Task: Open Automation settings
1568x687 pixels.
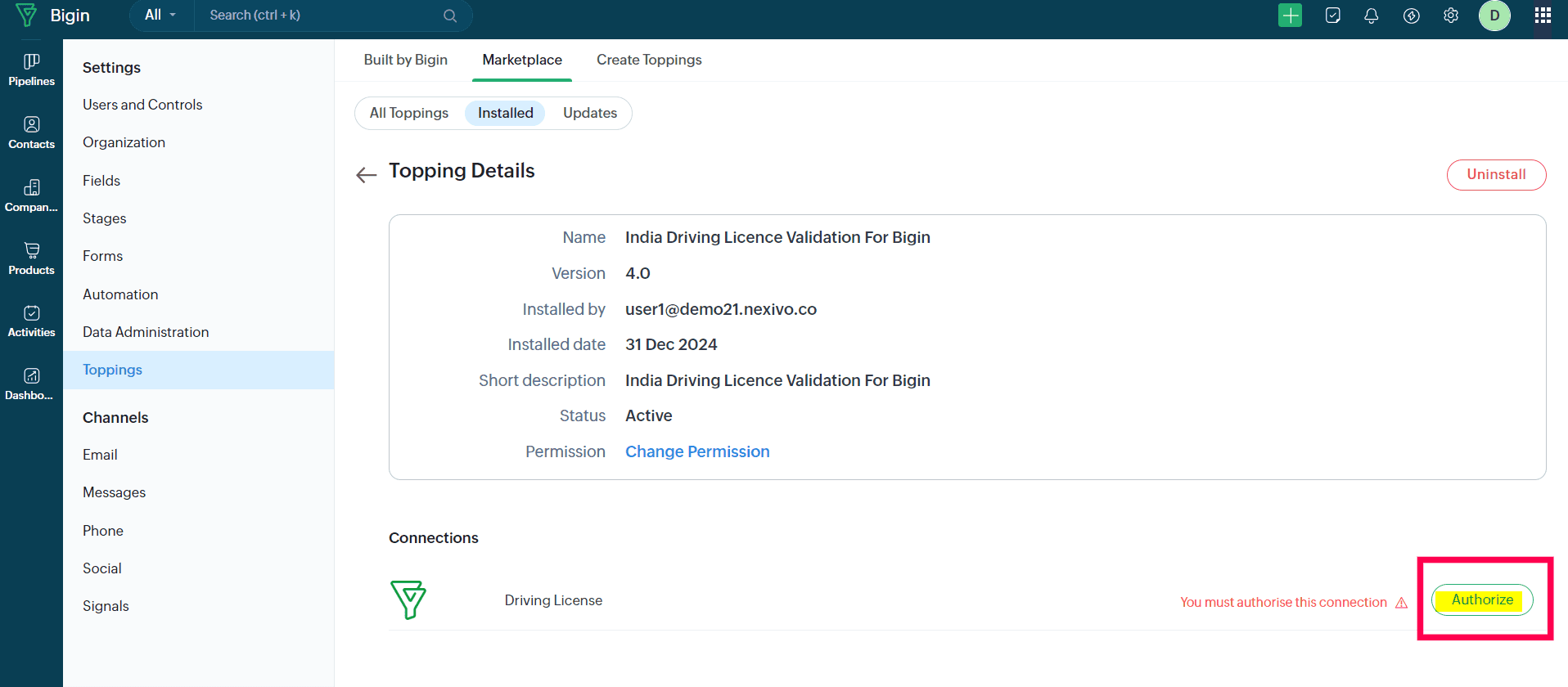Action: tap(120, 294)
